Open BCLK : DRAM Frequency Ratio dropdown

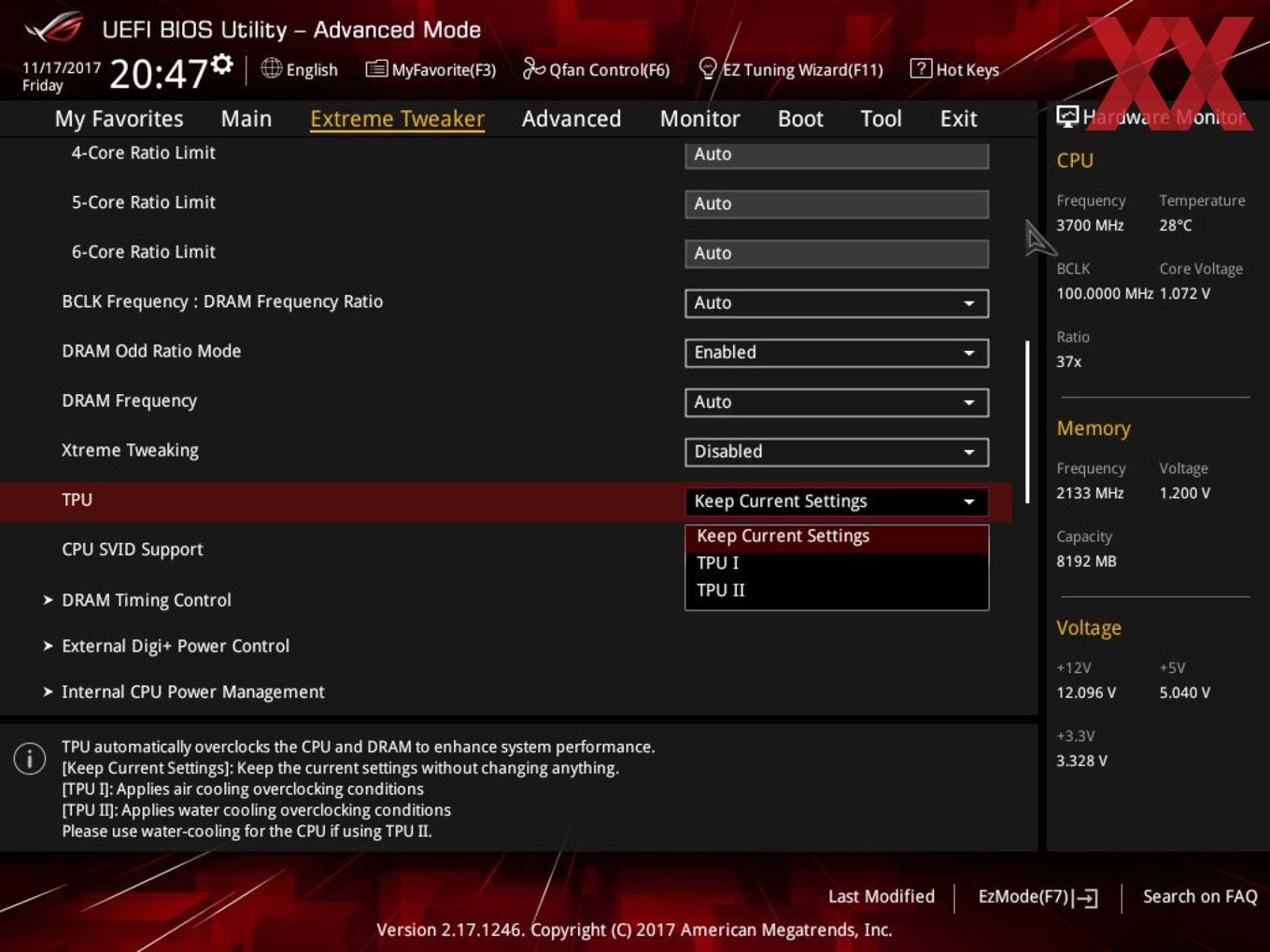[837, 303]
